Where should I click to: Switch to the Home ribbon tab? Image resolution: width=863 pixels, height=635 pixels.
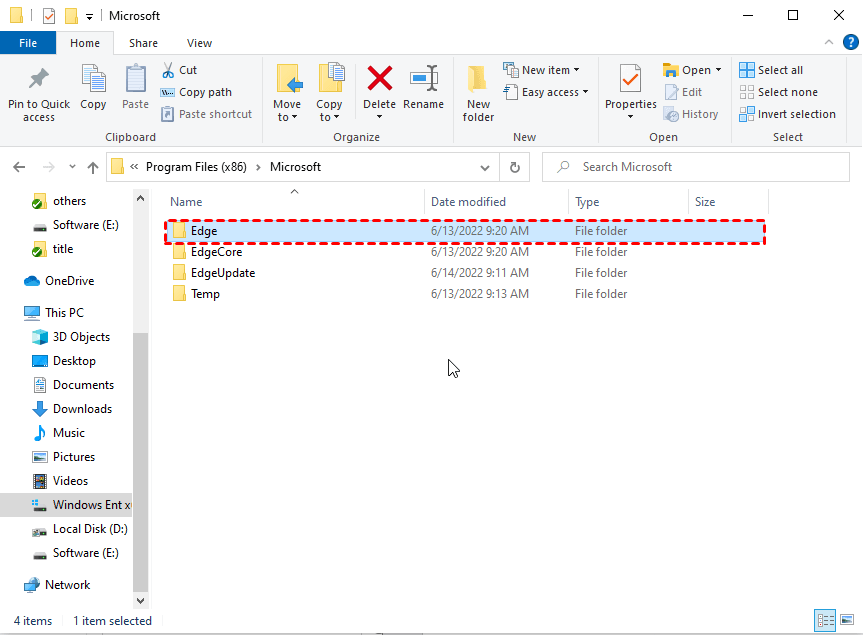(x=85, y=43)
